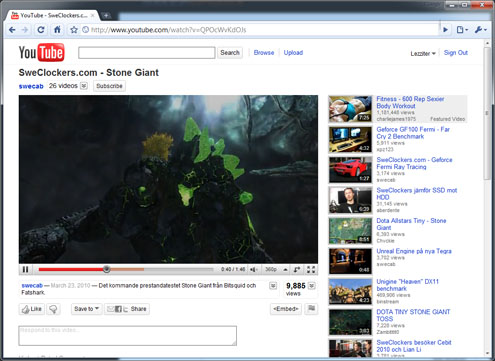Open Unreal Engine på nya Tegra link
This screenshot has height=361, width=495.
(x=414, y=251)
